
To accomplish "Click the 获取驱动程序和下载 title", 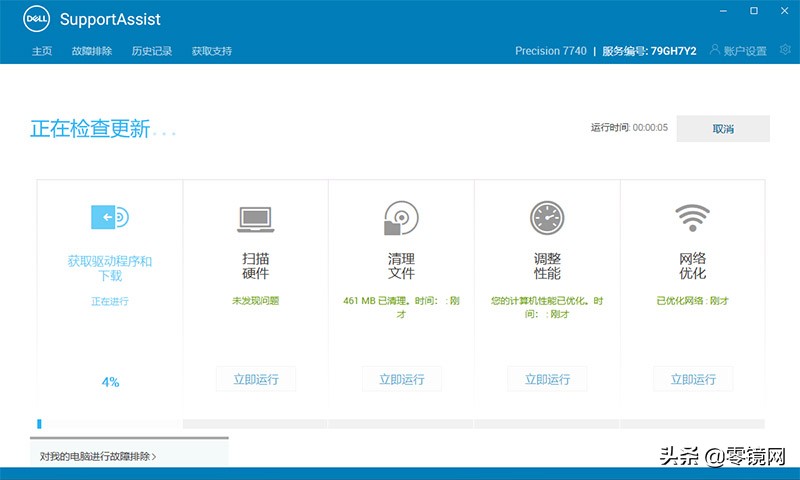I will click(x=110, y=268).
